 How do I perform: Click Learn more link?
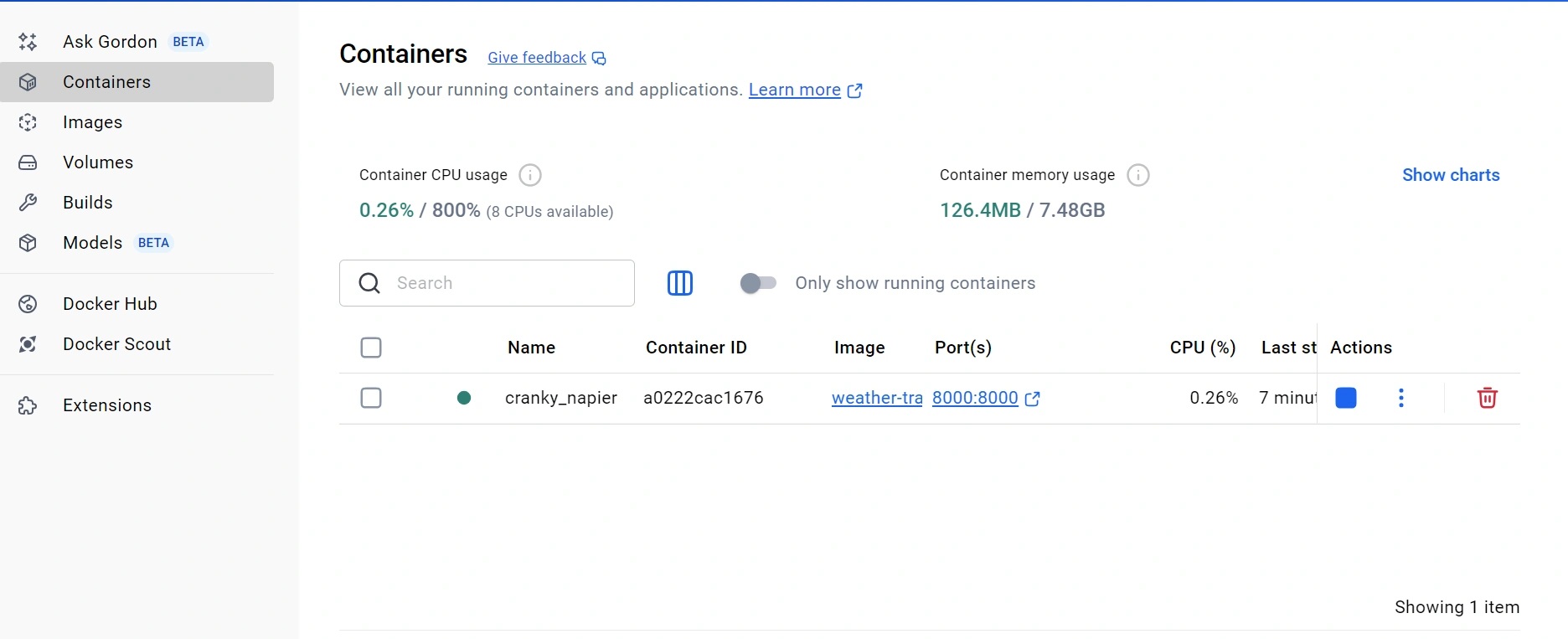point(795,90)
